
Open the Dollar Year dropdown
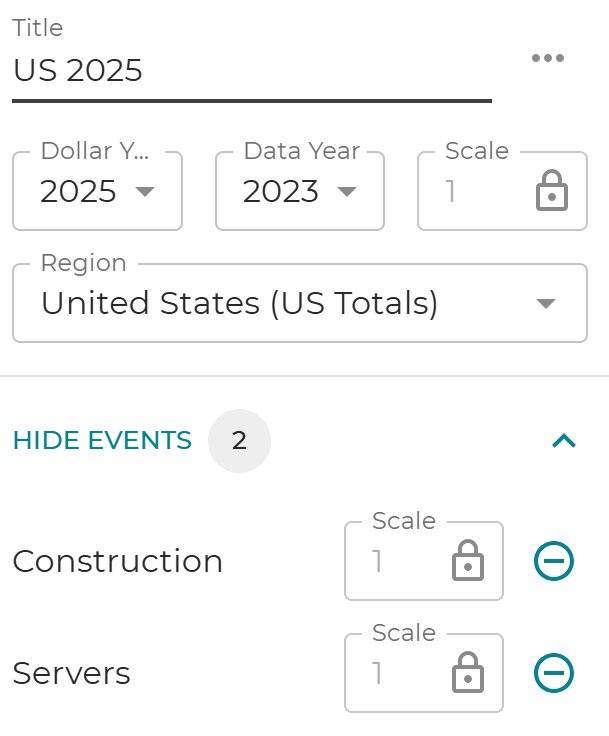(x=97, y=191)
